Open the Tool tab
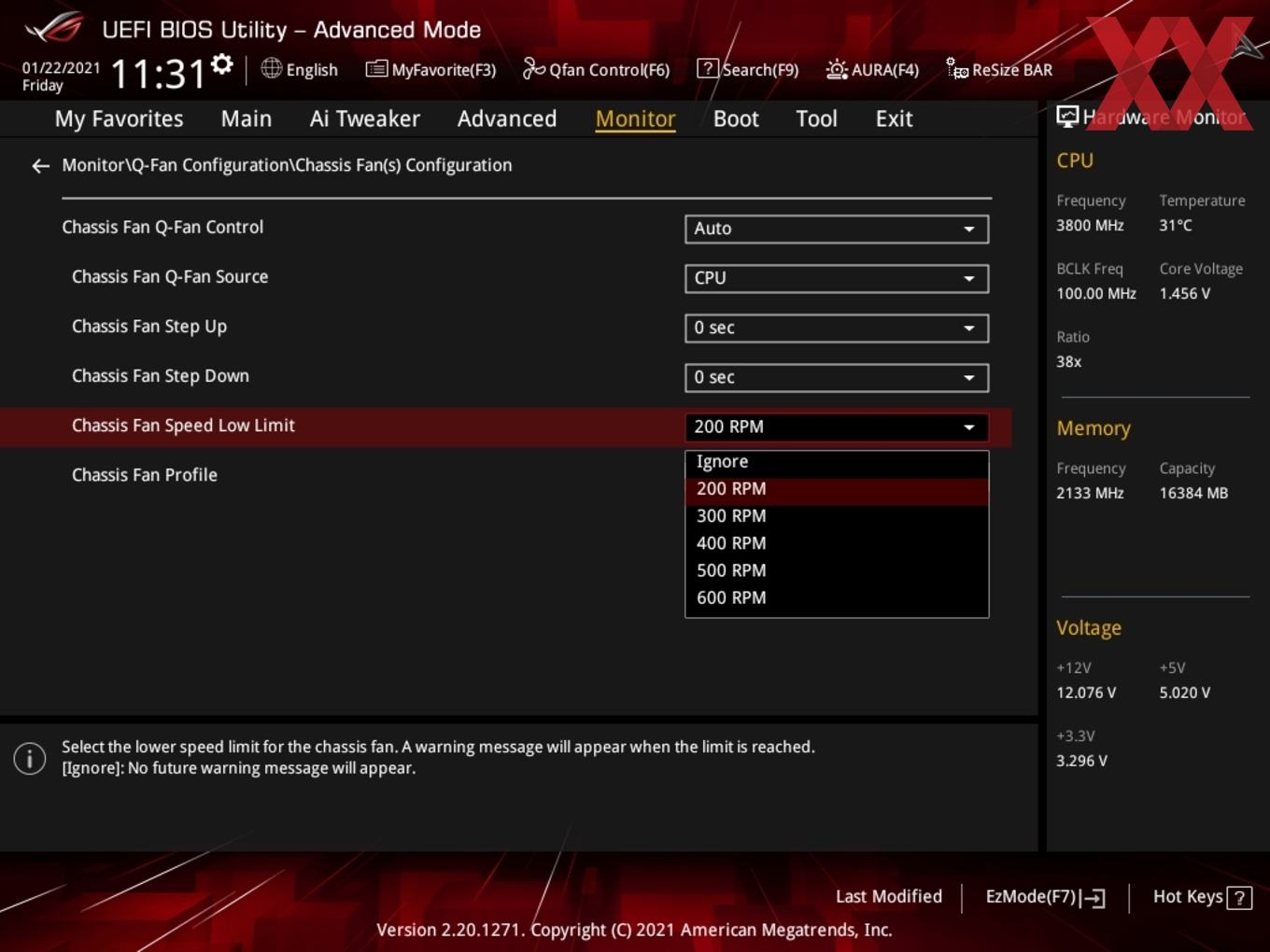 coord(816,119)
